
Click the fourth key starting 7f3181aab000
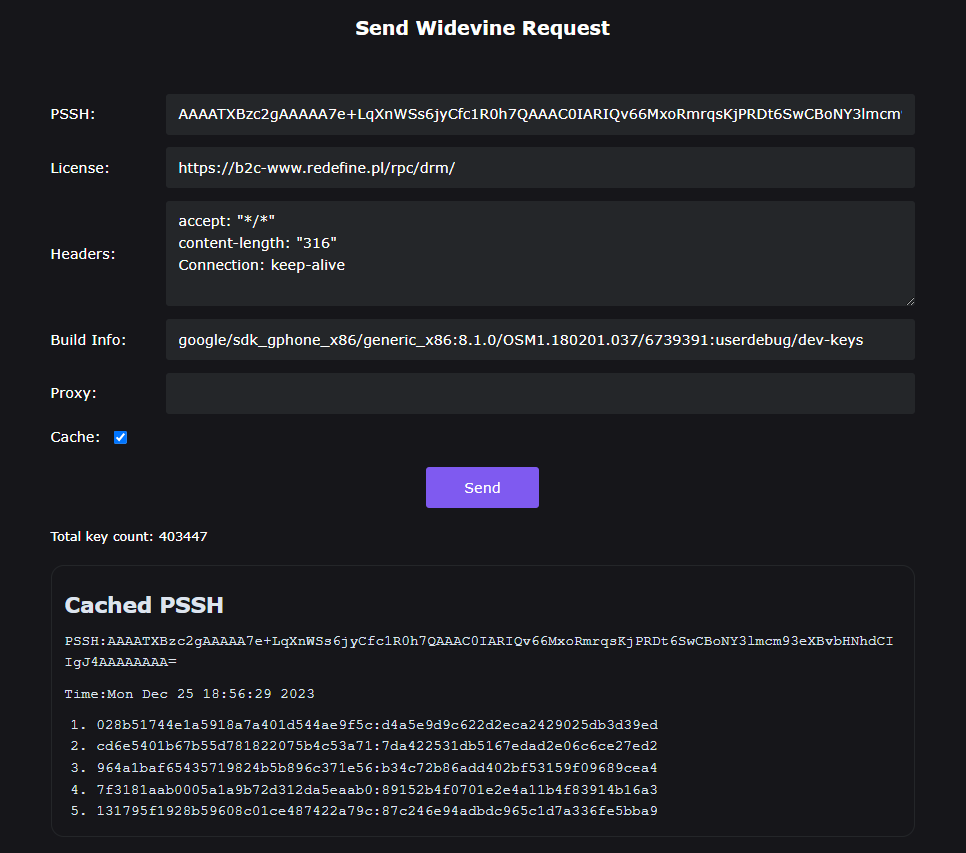click(377, 789)
